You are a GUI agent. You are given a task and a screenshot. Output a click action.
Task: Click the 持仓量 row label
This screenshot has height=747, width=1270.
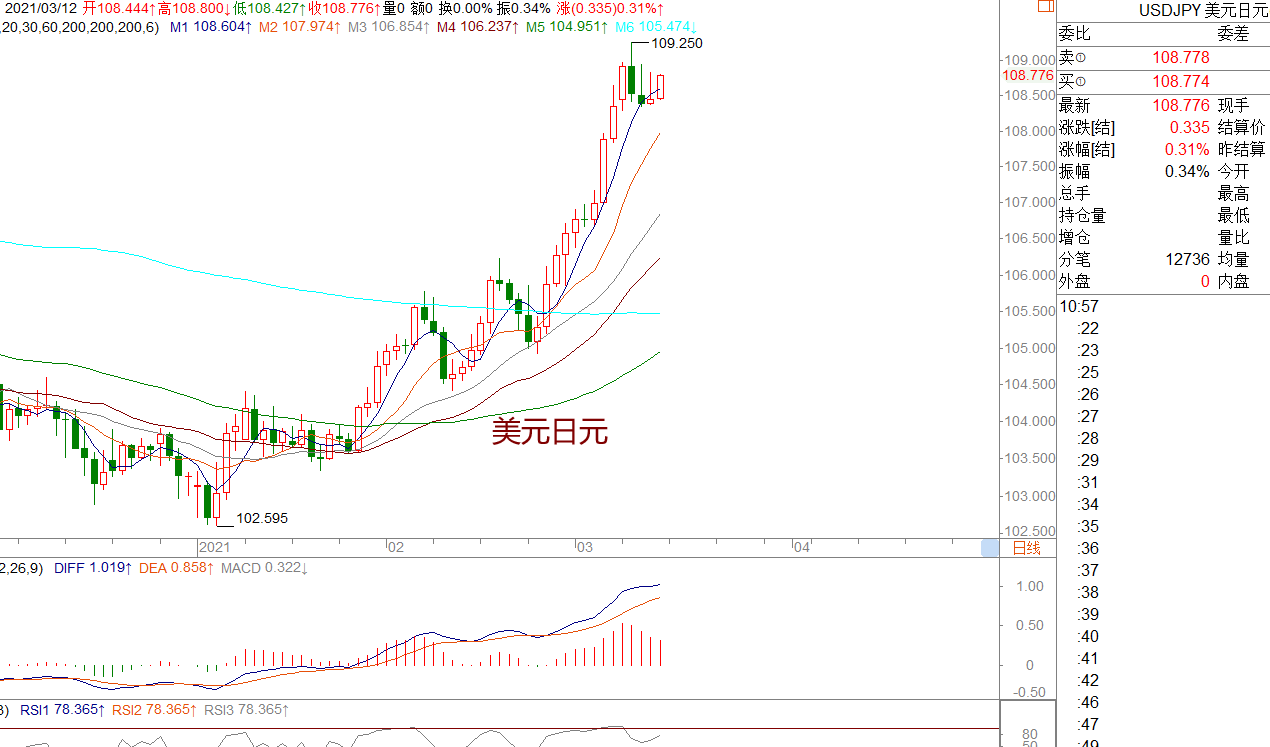click(1082, 216)
